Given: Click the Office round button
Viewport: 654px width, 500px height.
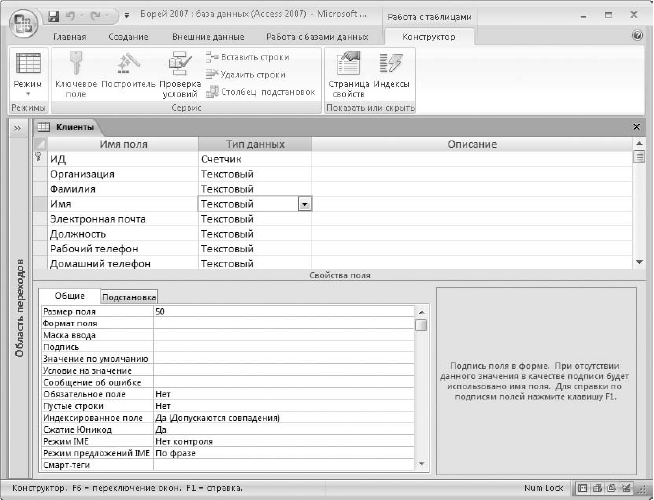Looking at the screenshot, I should point(24,23).
